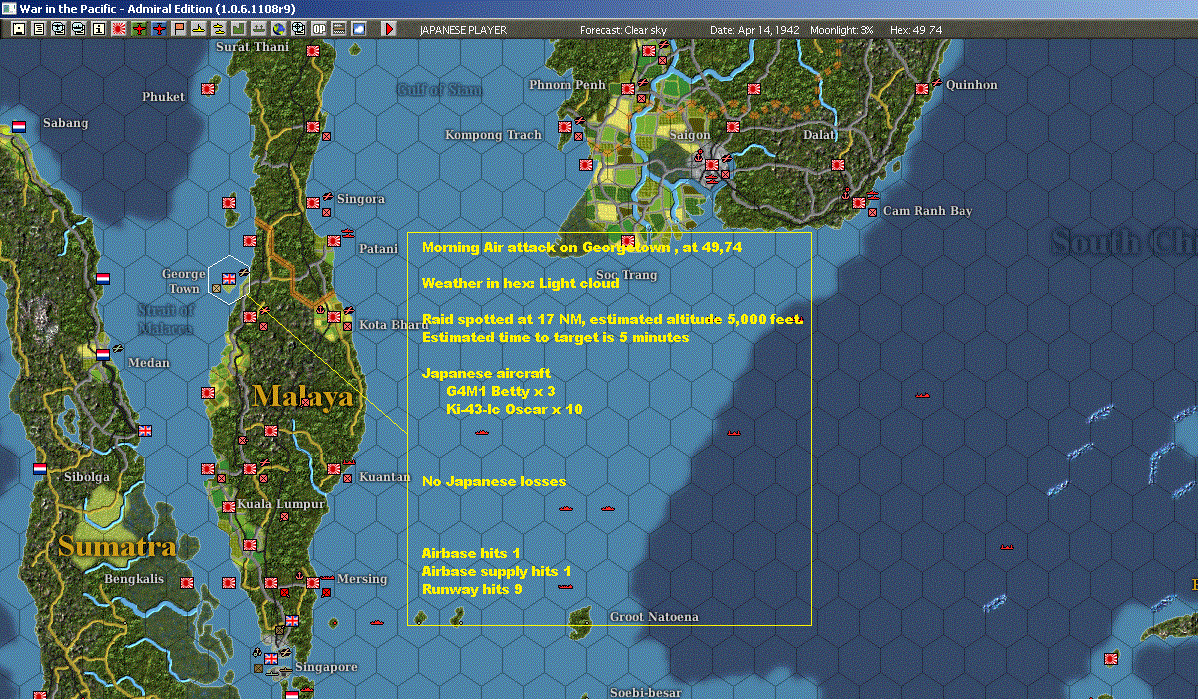
Task: Select the Japanese base flag at Bengkalis
Action: pyautogui.click(x=186, y=583)
